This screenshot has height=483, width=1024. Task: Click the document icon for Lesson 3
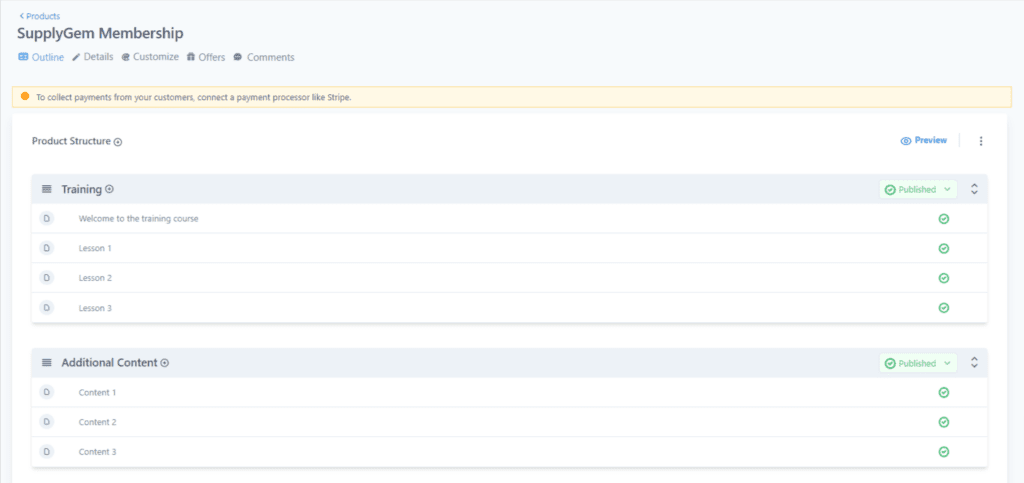(x=46, y=307)
